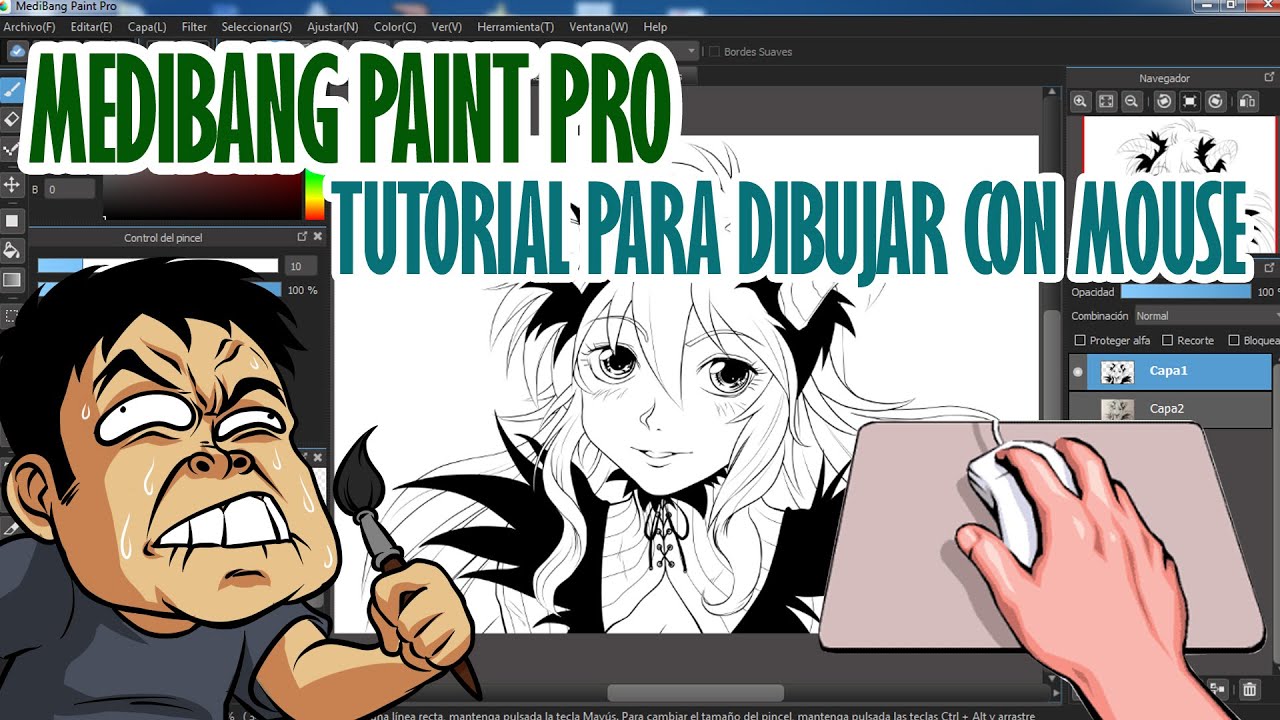Pick hue from rainbow color bar
The width and height of the screenshot is (1280, 720).
[314, 195]
